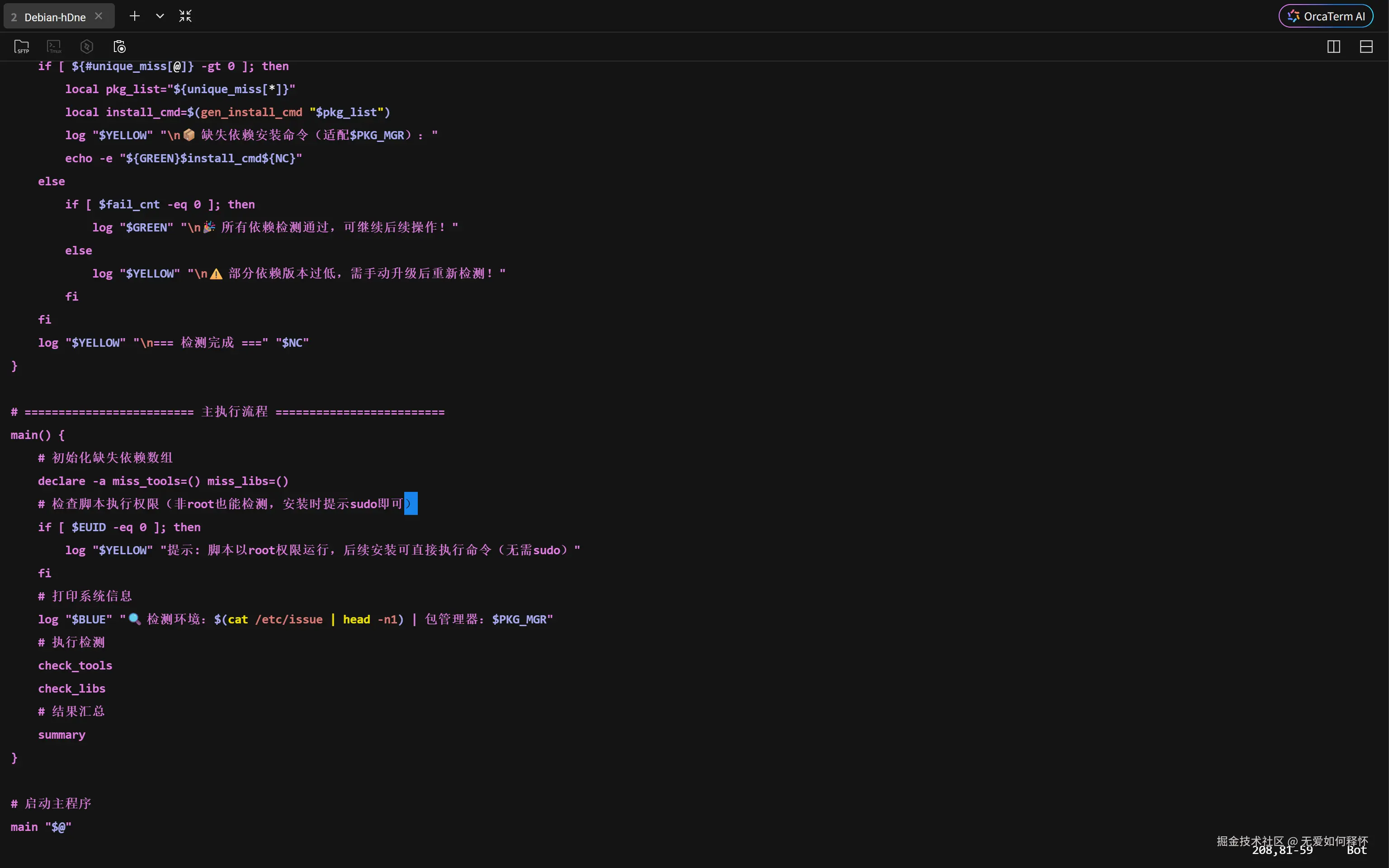Switch to the Debian-hDne tab
Image resolution: width=1389 pixels, height=868 pixels.
pos(55,17)
